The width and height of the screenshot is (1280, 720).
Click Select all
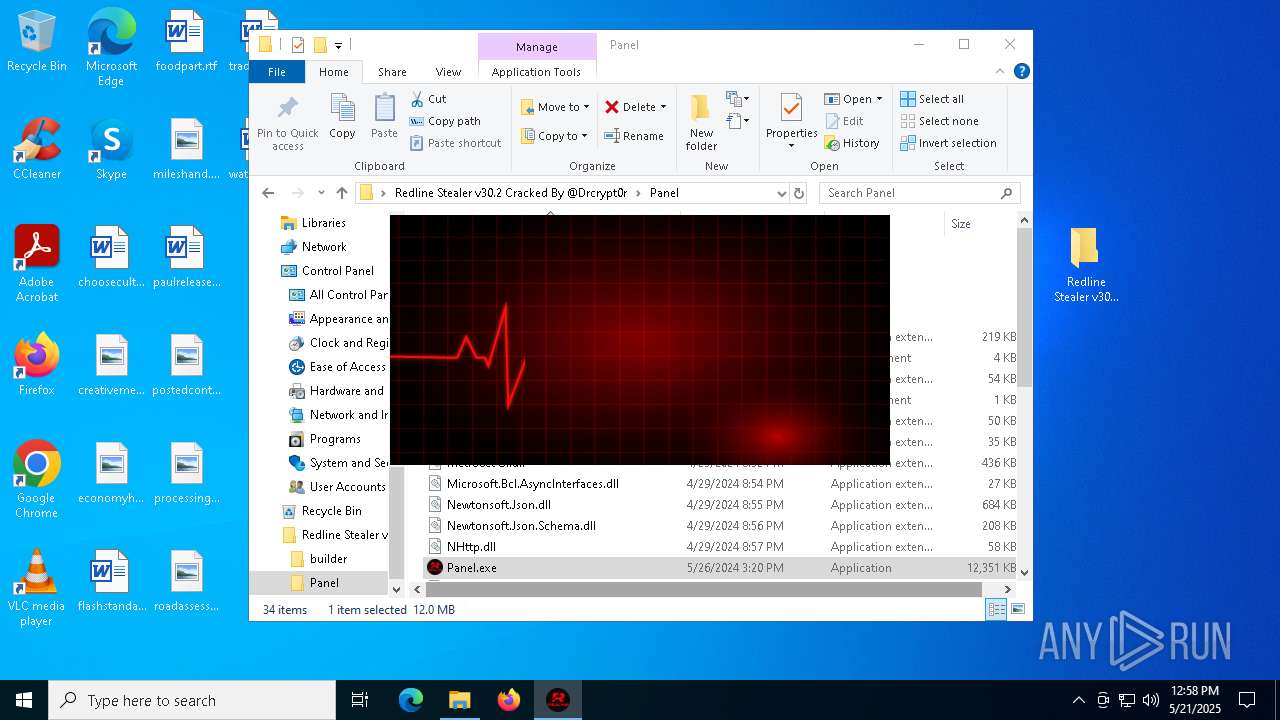point(932,99)
